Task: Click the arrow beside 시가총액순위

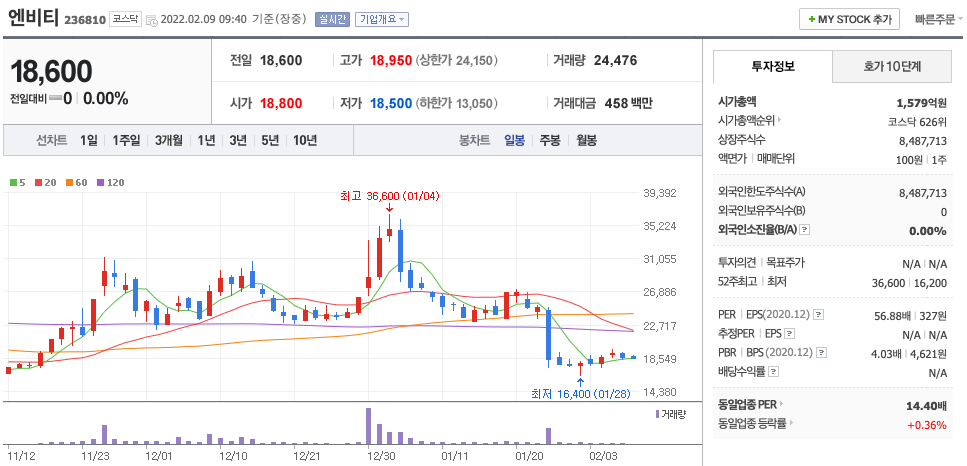Action: (780, 121)
